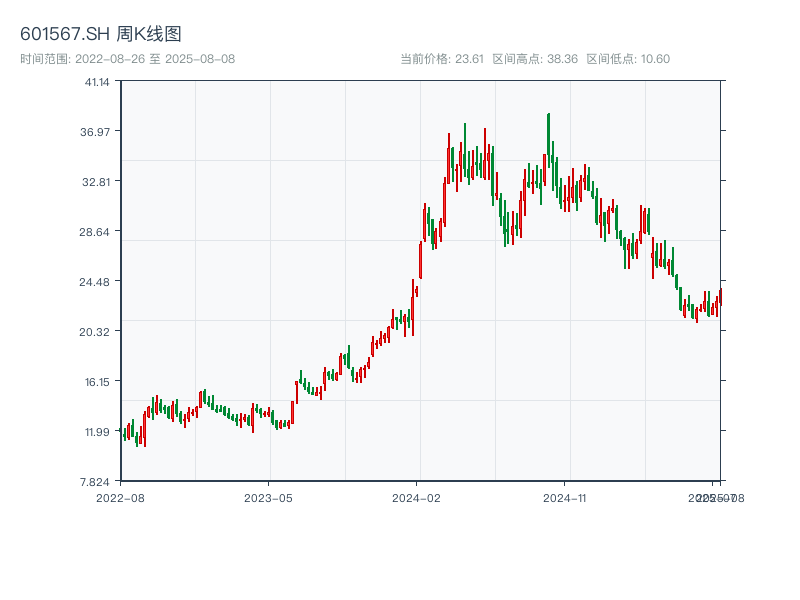Click the 16.15 y-axis label
The height and width of the screenshot is (600, 800).
point(97,382)
